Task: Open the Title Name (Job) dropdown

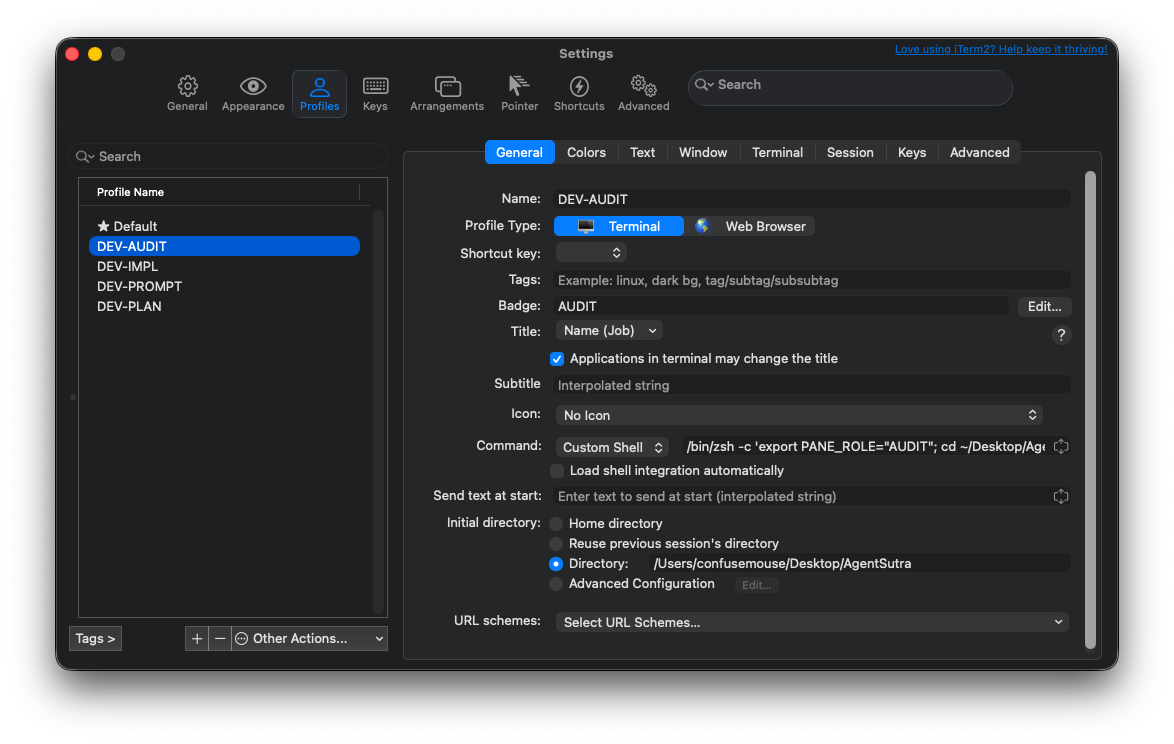Action: coord(608,330)
